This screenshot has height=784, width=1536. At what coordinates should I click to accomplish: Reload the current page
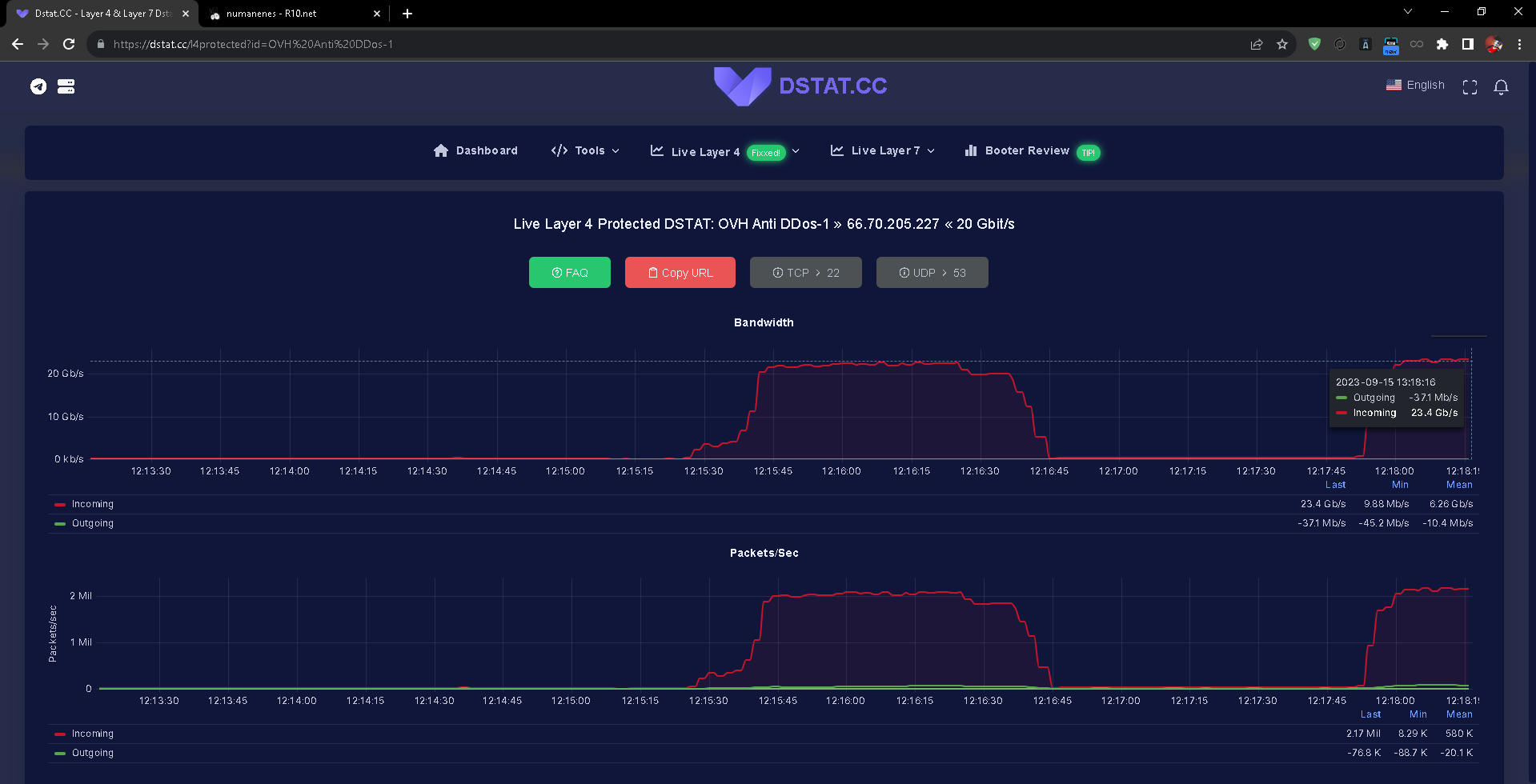pyautogui.click(x=69, y=44)
